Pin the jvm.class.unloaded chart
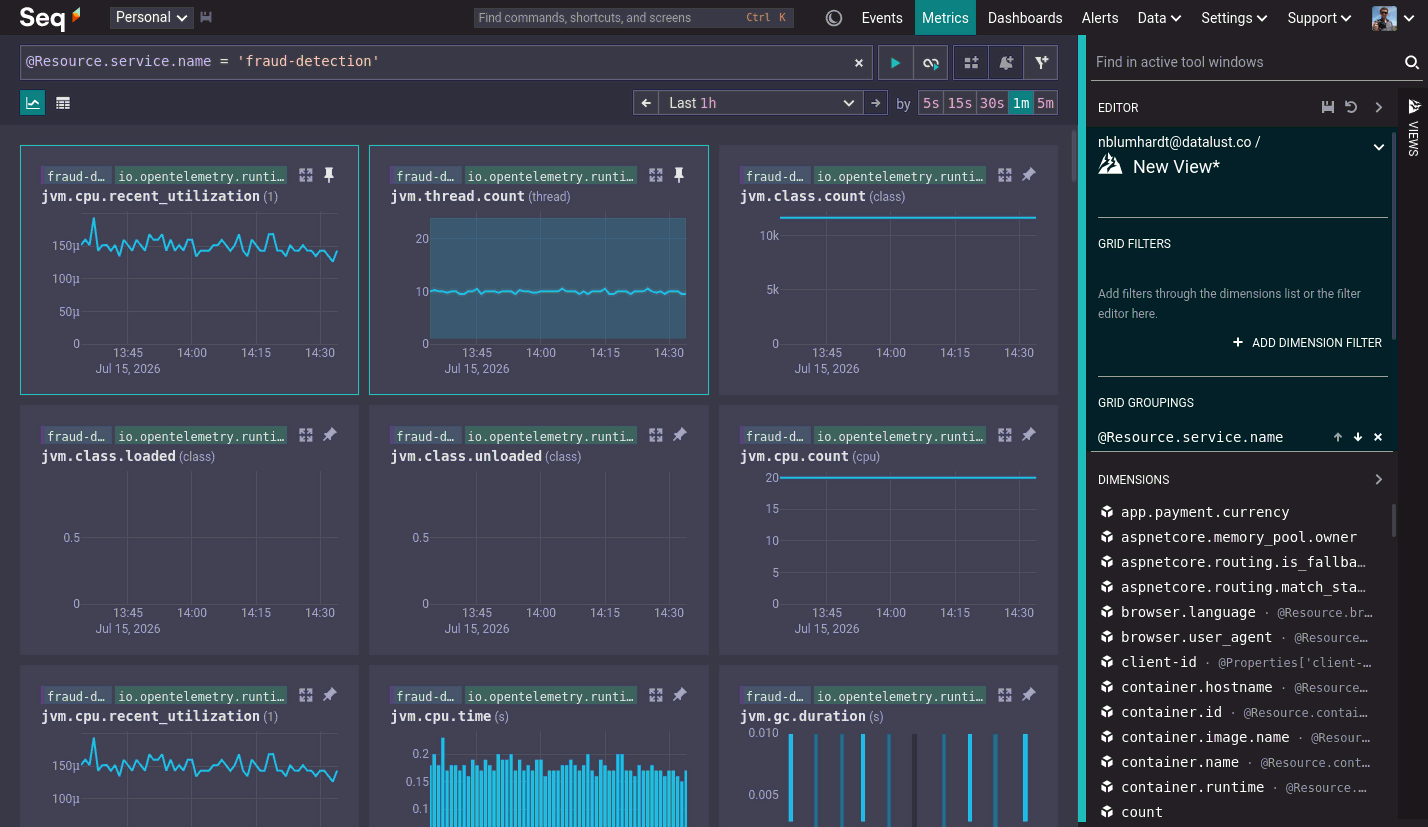 click(679, 435)
